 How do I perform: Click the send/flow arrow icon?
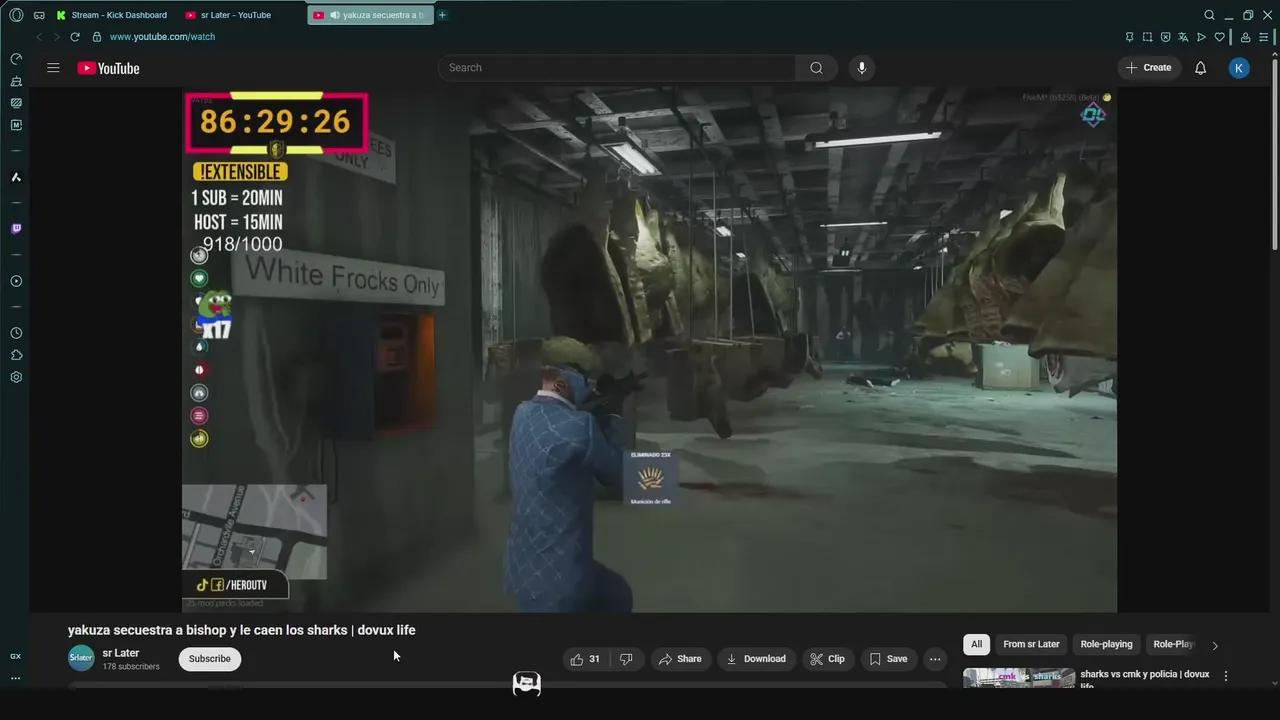tap(1201, 37)
